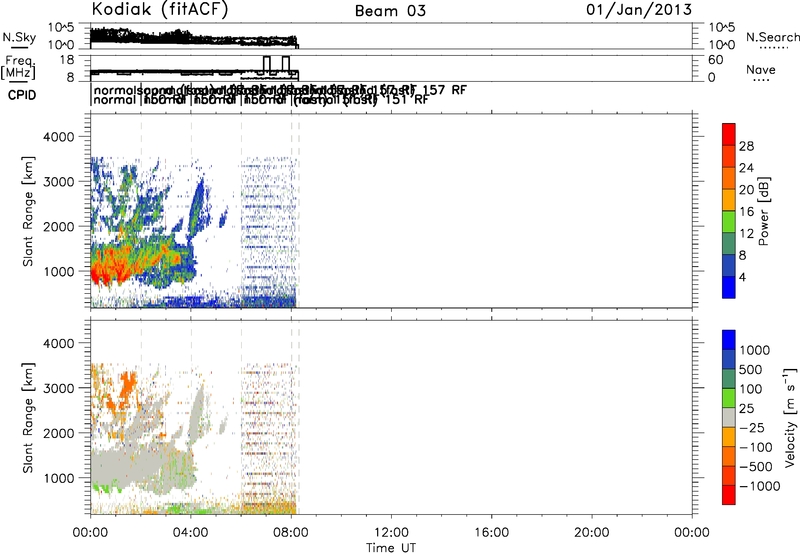The height and width of the screenshot is (554, 800).
Task: Click the '04:00' time axis label
Action: (x=190, y=533)
